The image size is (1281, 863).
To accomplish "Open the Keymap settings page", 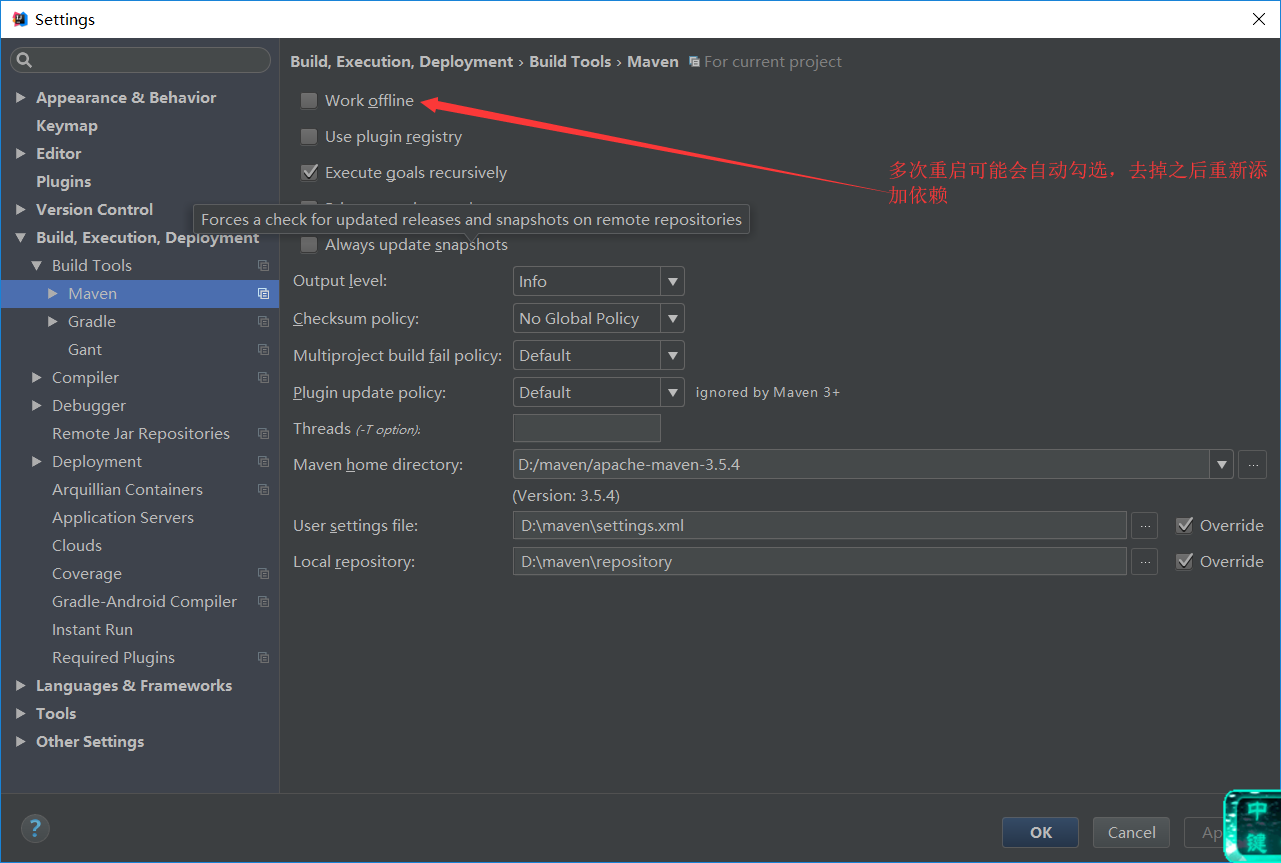I will click(67, 126).
